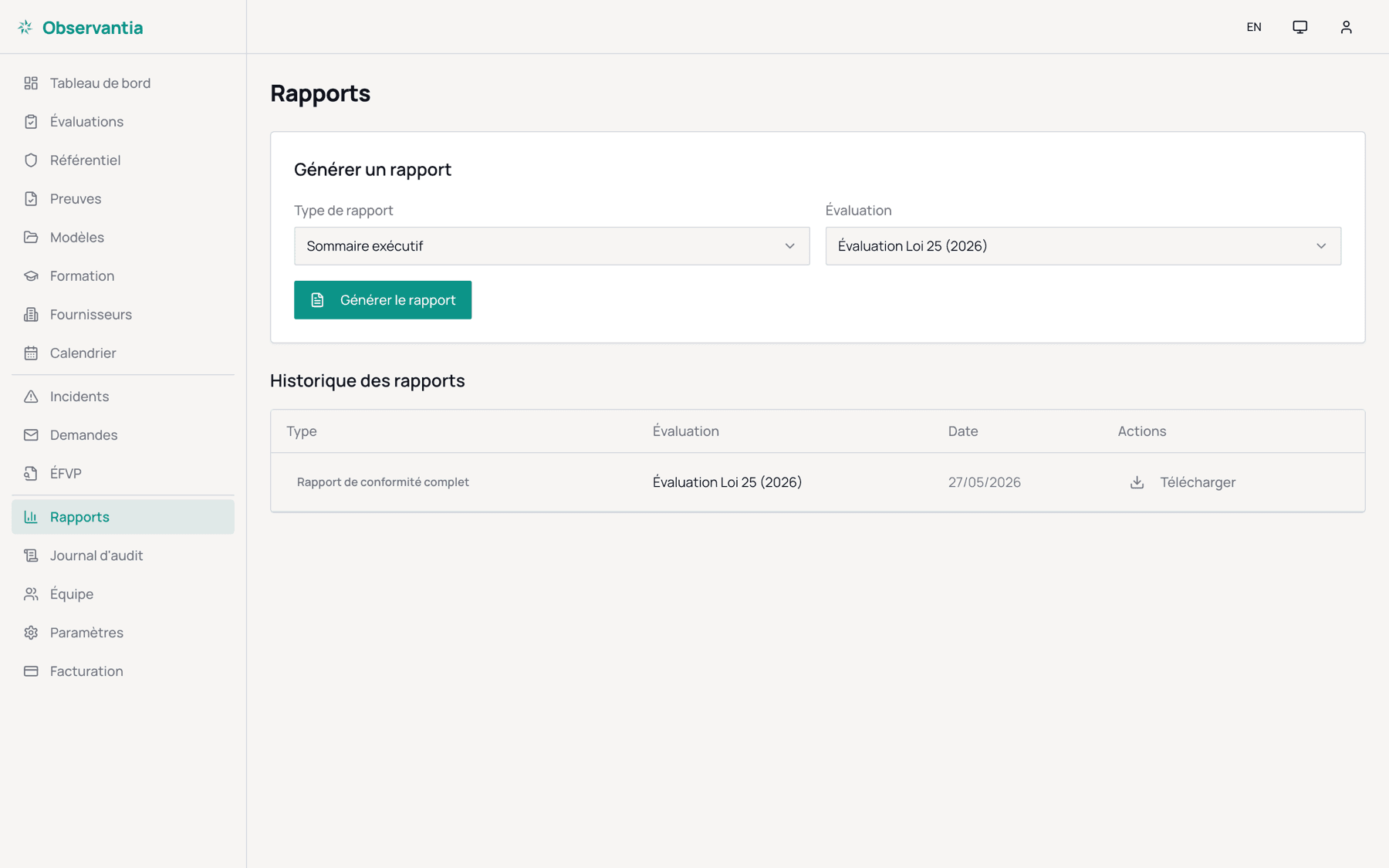Expand chevron on Sommaire exécutif select
Image resolution: width=1389 pixels, height=868 pixels.
tap(790, 246)
